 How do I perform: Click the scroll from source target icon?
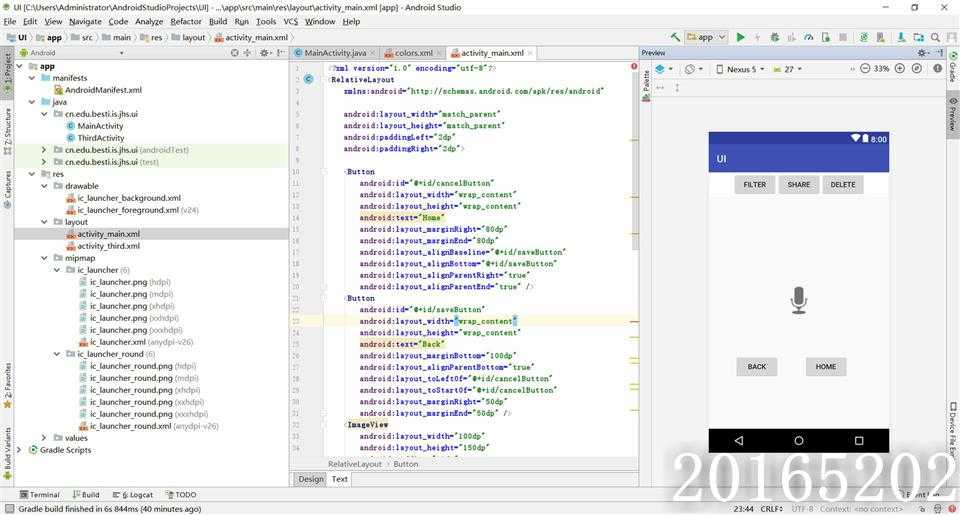pos(234,53)
